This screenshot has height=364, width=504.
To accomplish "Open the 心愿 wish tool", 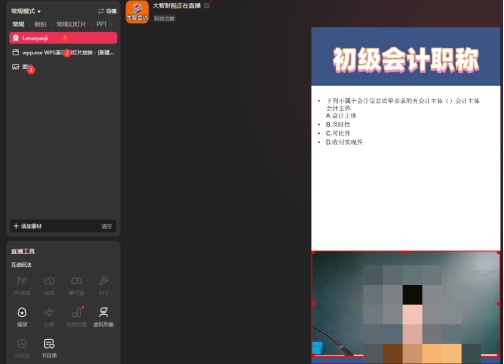I will [49, 317].
